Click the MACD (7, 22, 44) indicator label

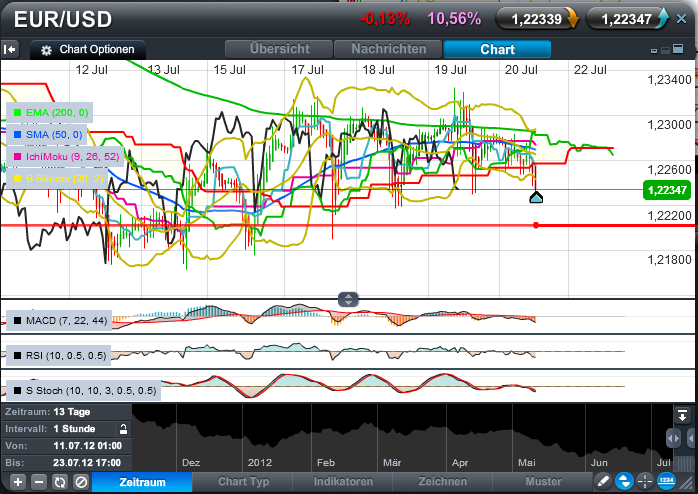(x=59, y=321)
